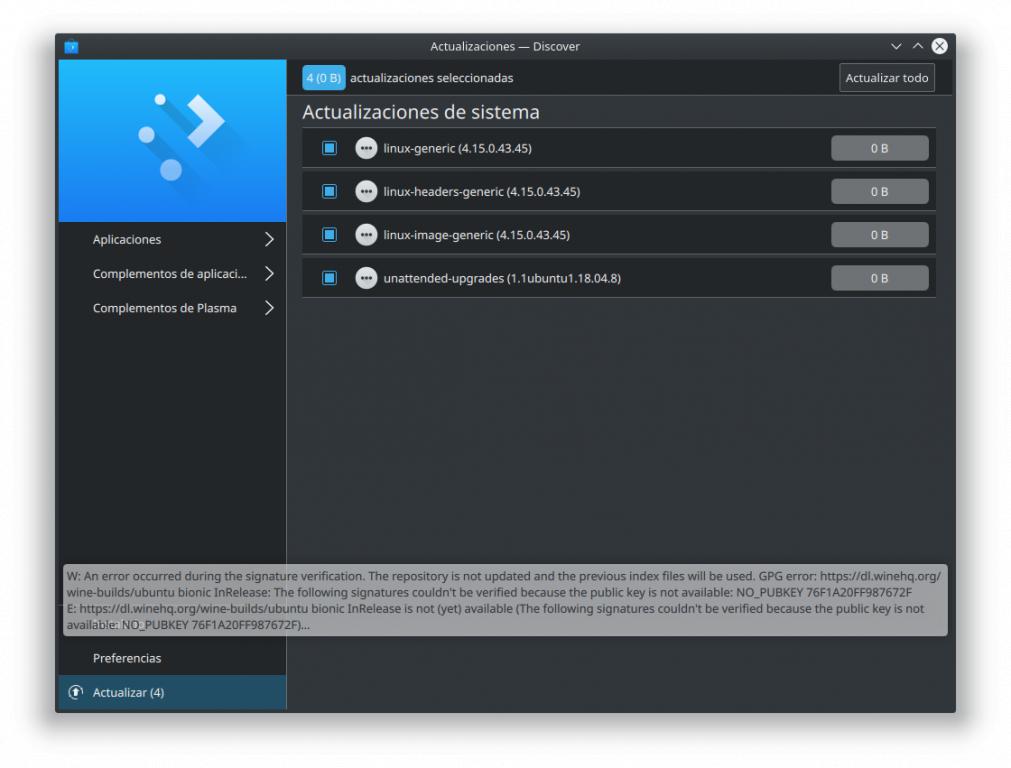Viewport: 1011px width, 768px height.
Task: Click the 0 B size bar for linux-generic
Action: point(879,148)
